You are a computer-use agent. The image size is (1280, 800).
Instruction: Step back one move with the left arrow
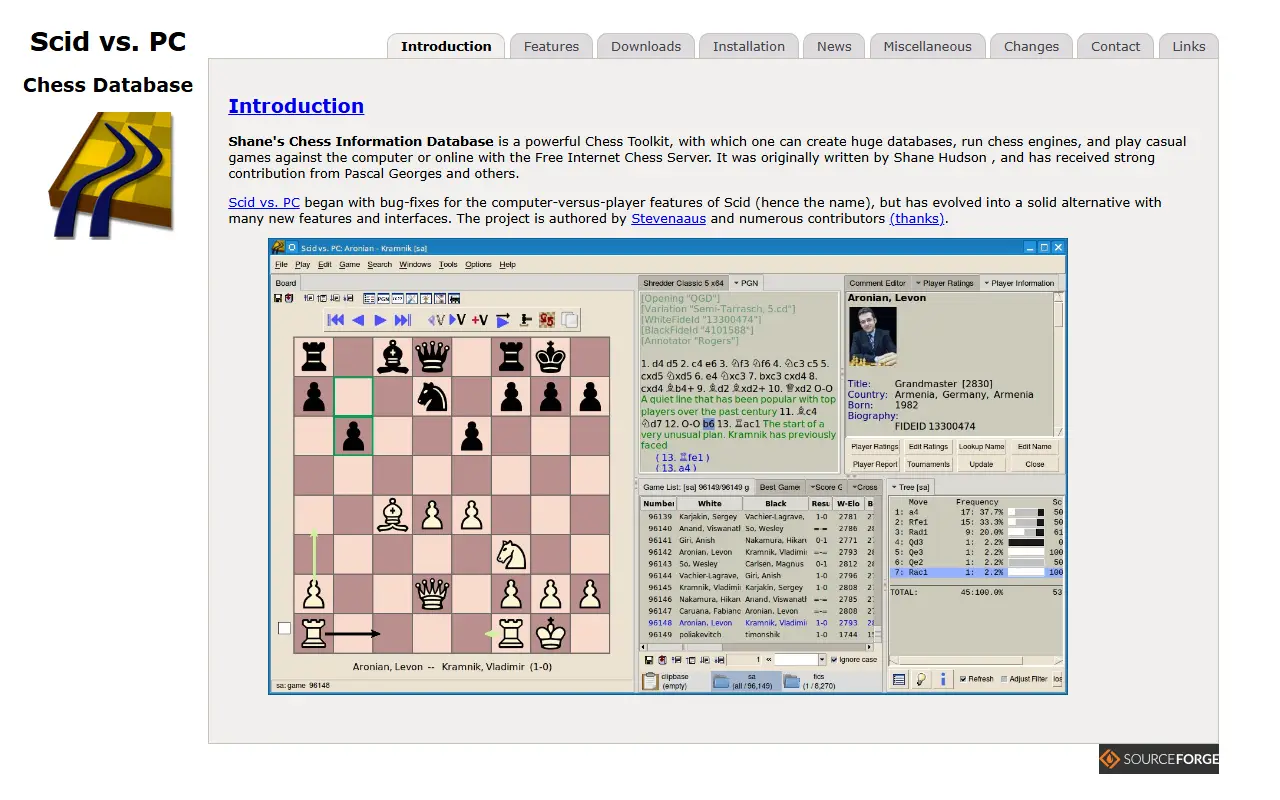coord(358,320)
